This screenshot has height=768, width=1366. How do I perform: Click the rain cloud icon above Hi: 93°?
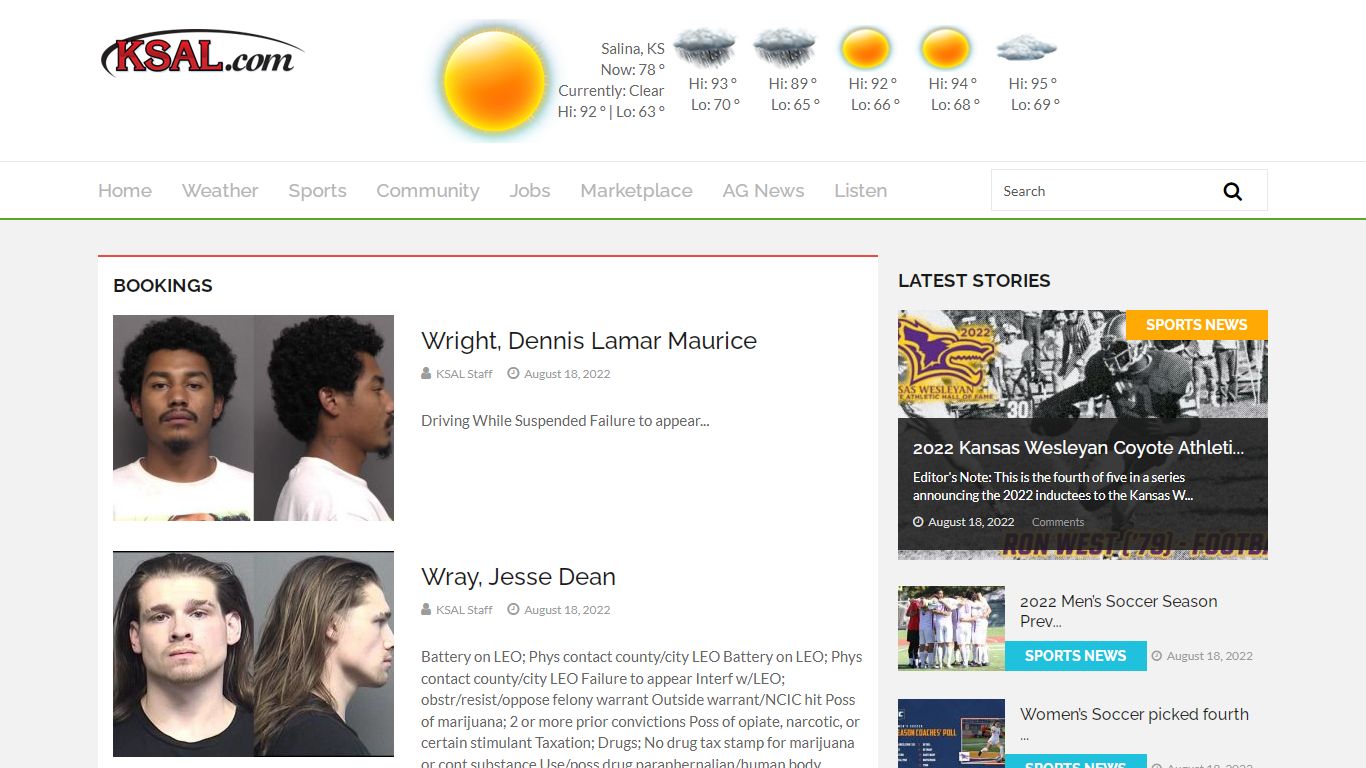[705, 47]
